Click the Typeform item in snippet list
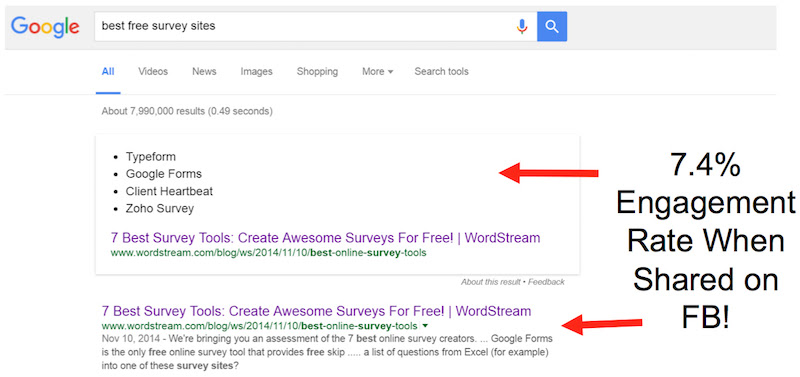The width and height of the screenshot is (800, 377). (151, 157)
